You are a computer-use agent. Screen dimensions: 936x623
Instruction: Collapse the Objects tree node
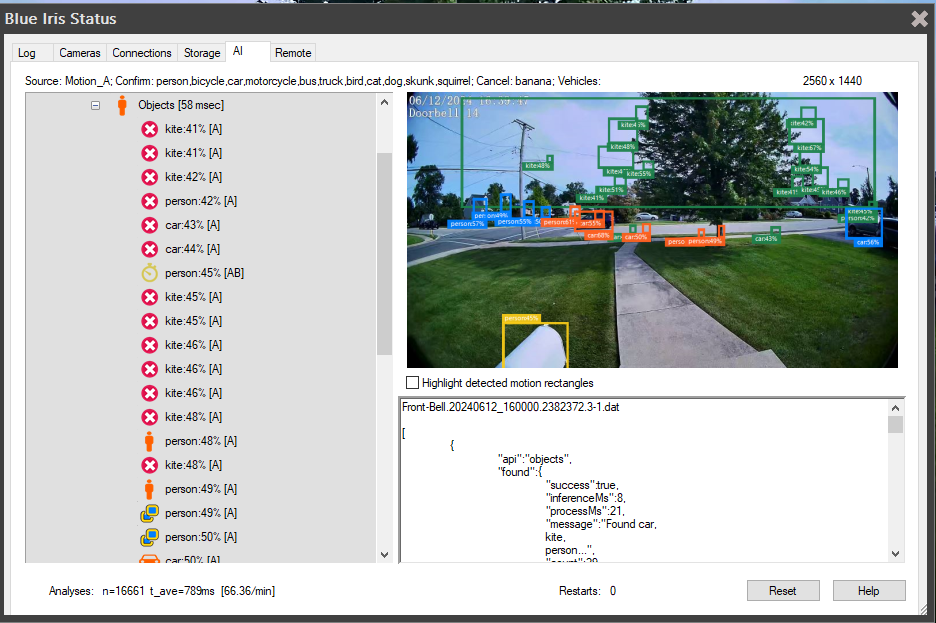click(96, 106)
